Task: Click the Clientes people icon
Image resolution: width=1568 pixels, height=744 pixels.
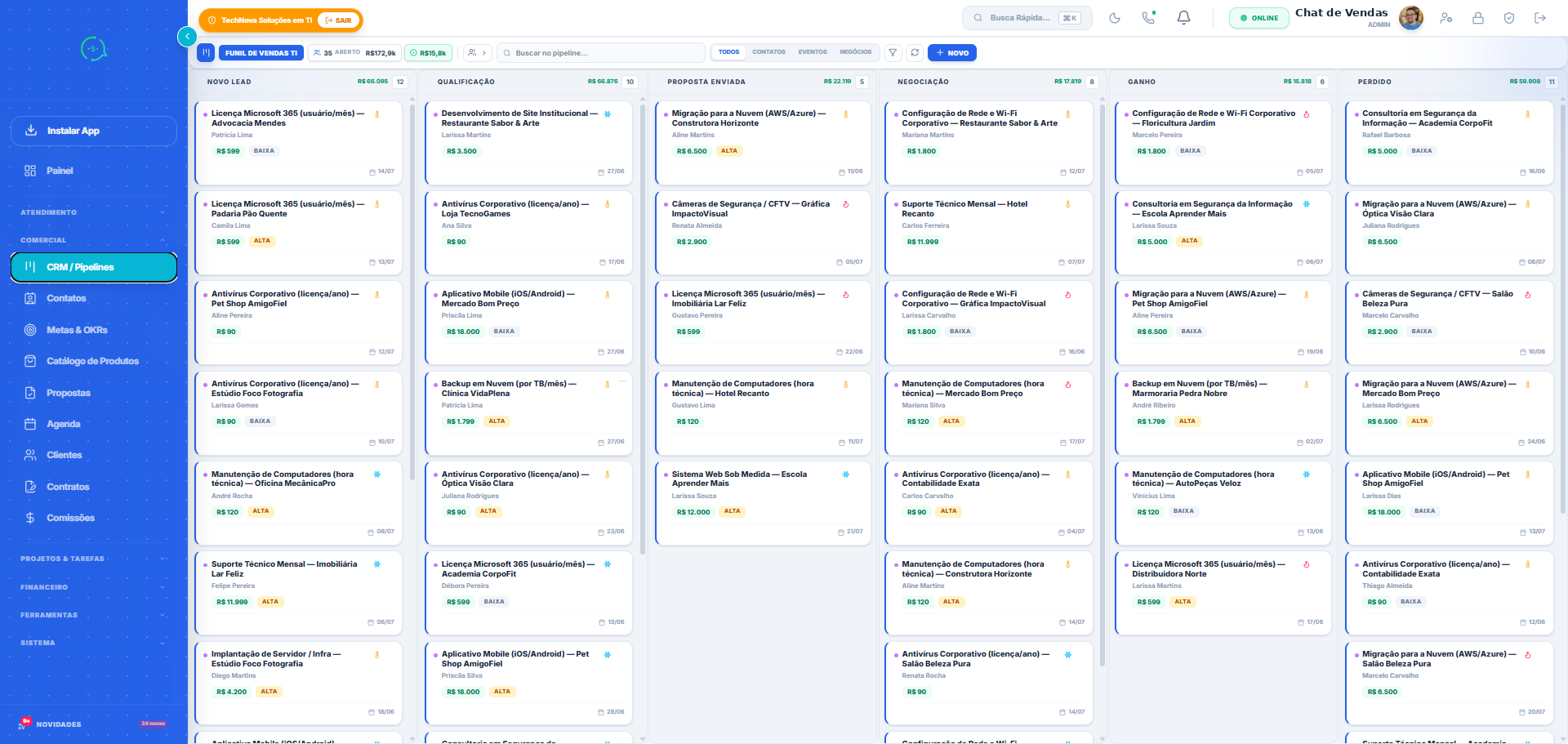Action: pyautogui.click(x=30, y=455)
